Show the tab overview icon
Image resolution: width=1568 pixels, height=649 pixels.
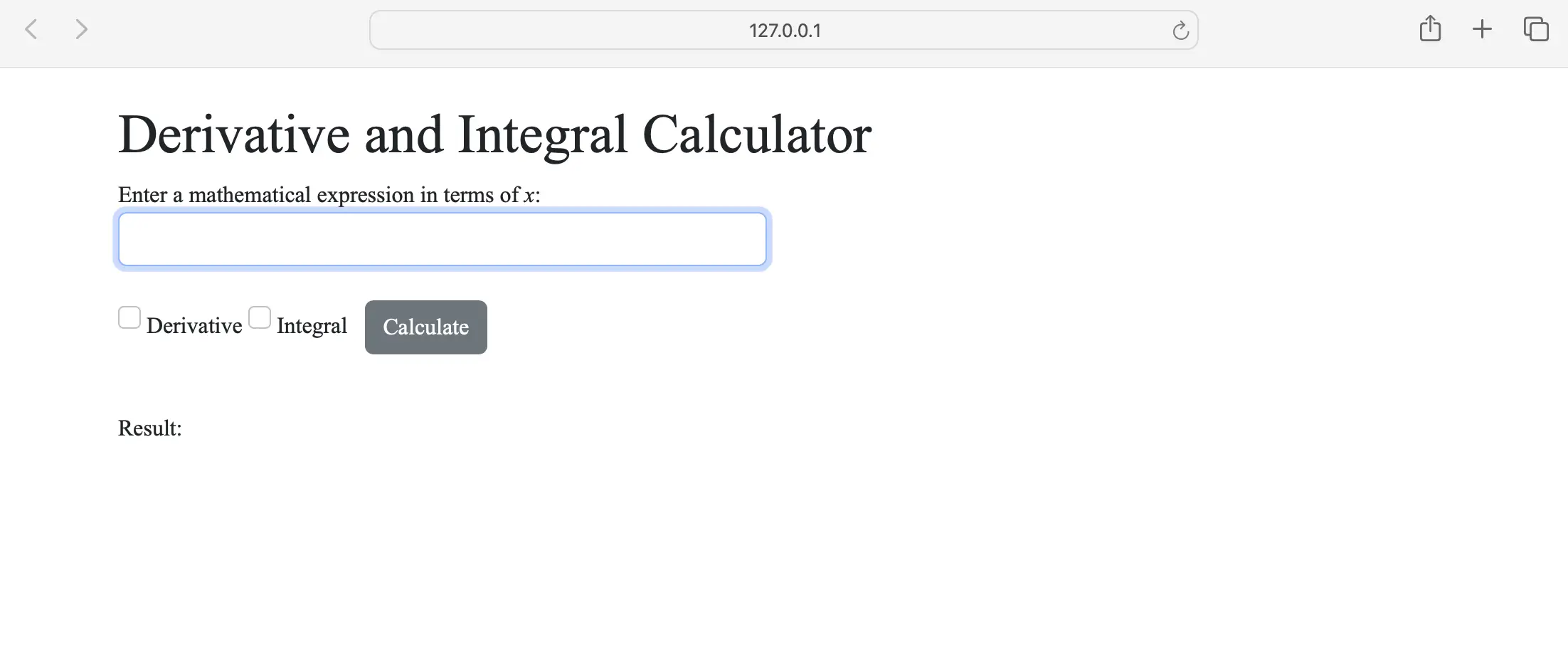point(1535,29)
